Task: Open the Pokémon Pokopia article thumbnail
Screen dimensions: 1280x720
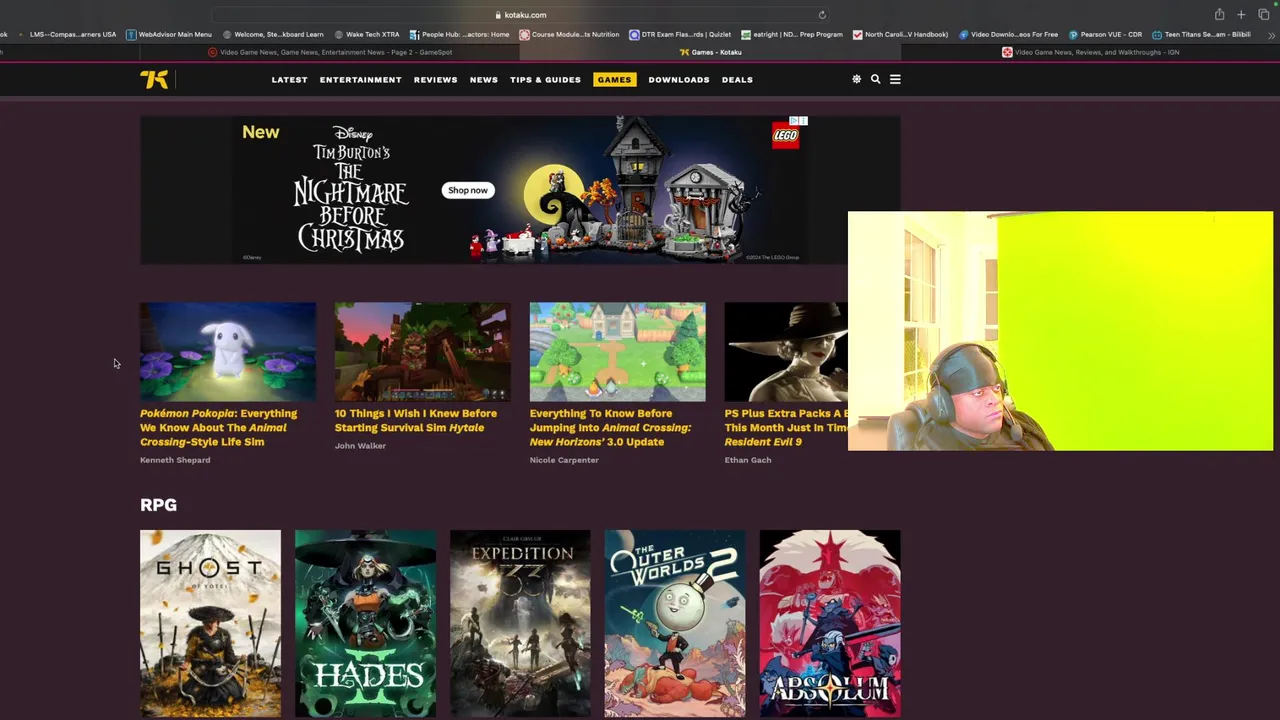Action: point(228,352)
